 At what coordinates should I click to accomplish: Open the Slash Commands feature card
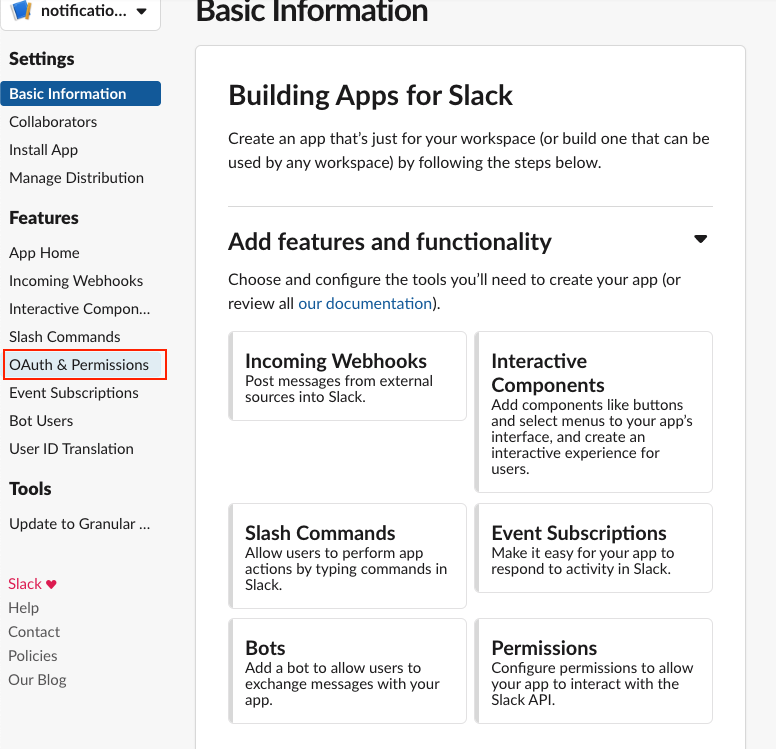[x=347, y=556]
